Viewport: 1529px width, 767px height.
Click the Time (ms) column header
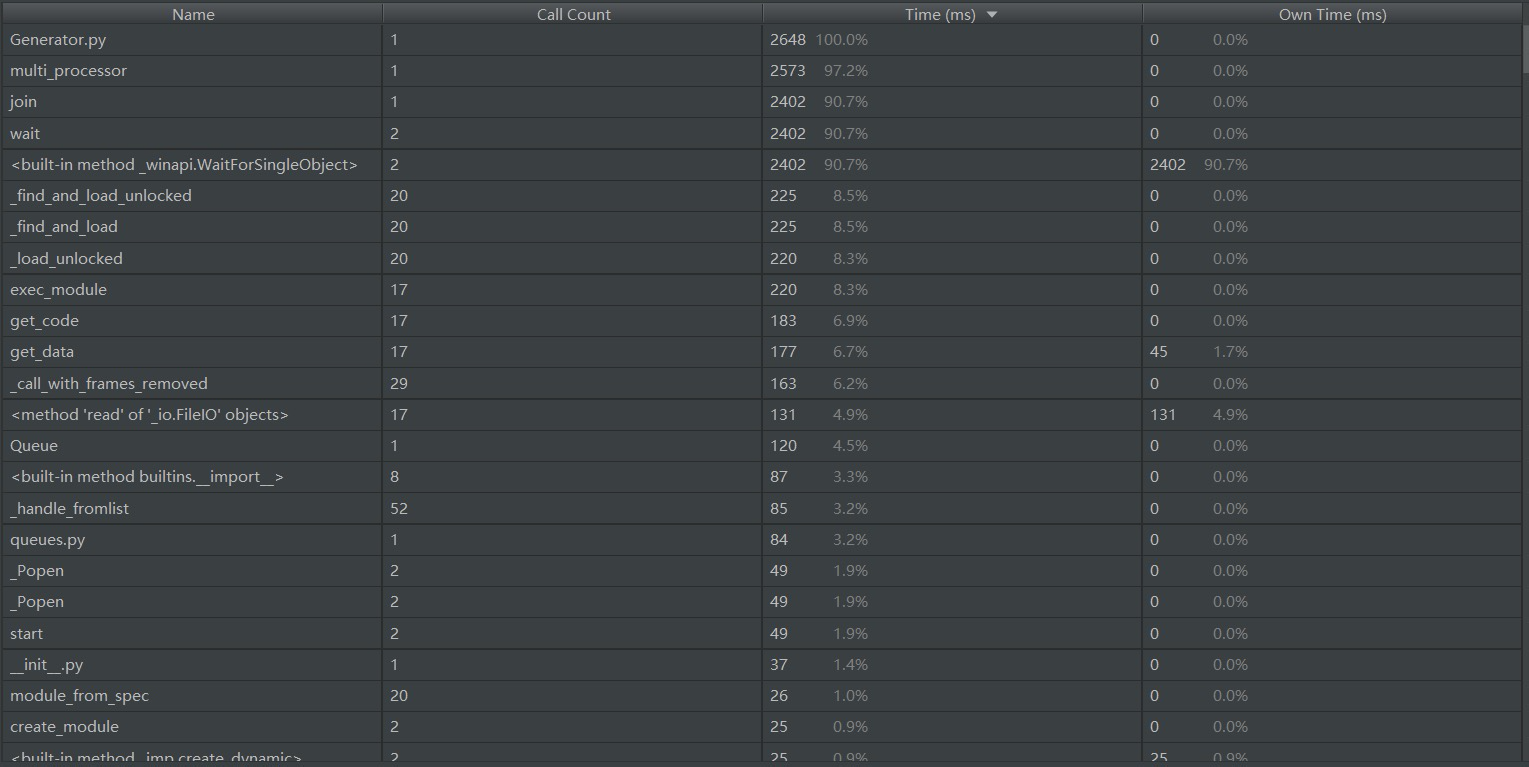(x=953, y=14)
